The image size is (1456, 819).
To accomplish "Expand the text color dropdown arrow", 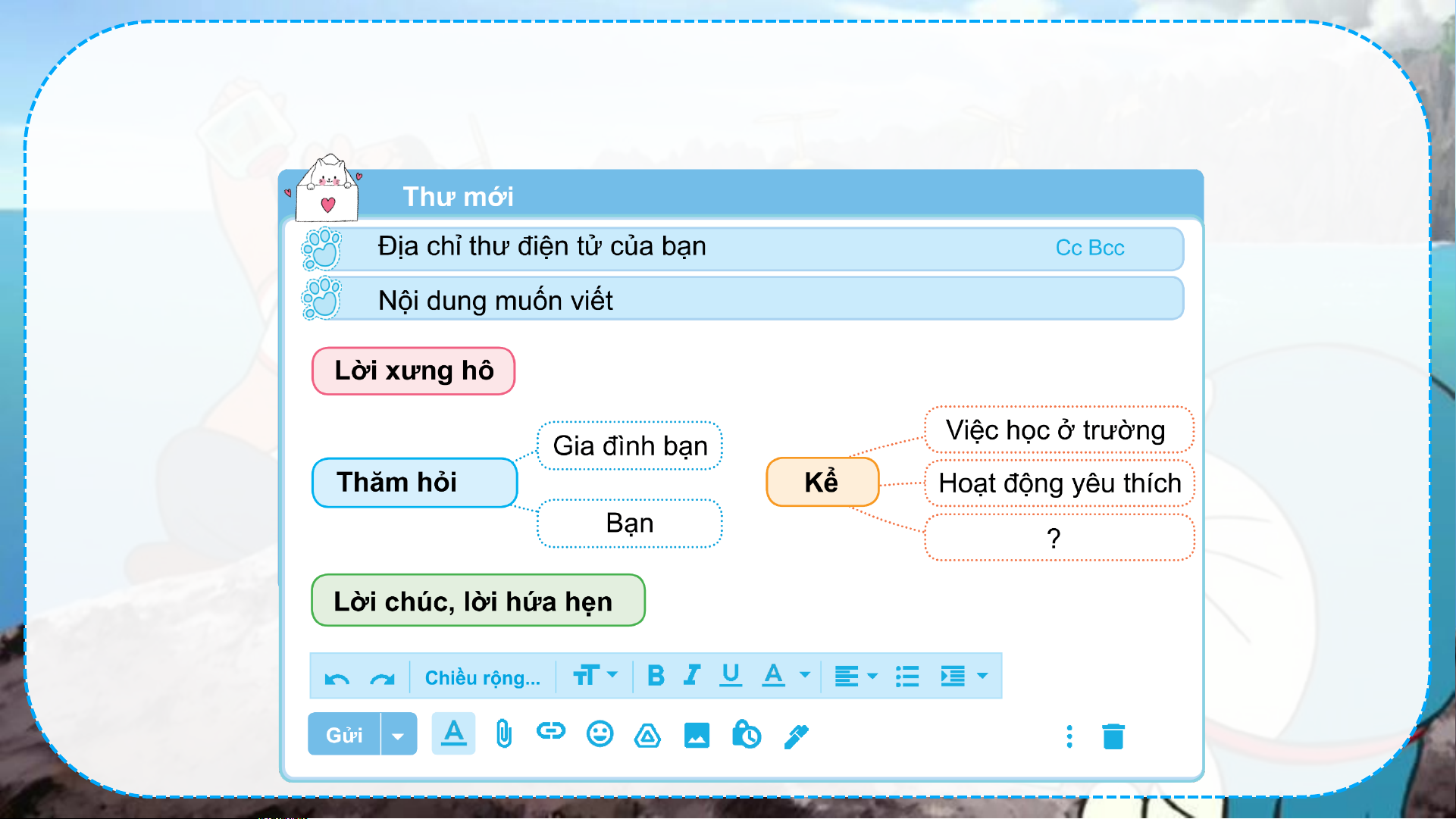I will click(805, 674).
